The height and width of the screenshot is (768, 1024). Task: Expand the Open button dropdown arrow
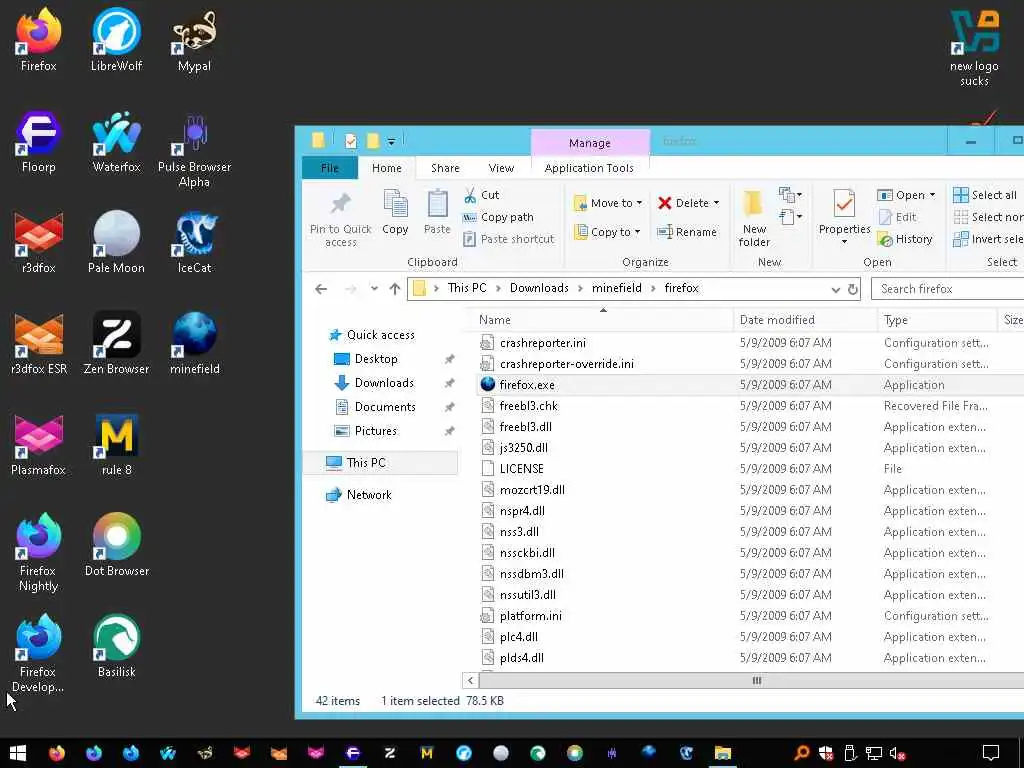[932, 195]
